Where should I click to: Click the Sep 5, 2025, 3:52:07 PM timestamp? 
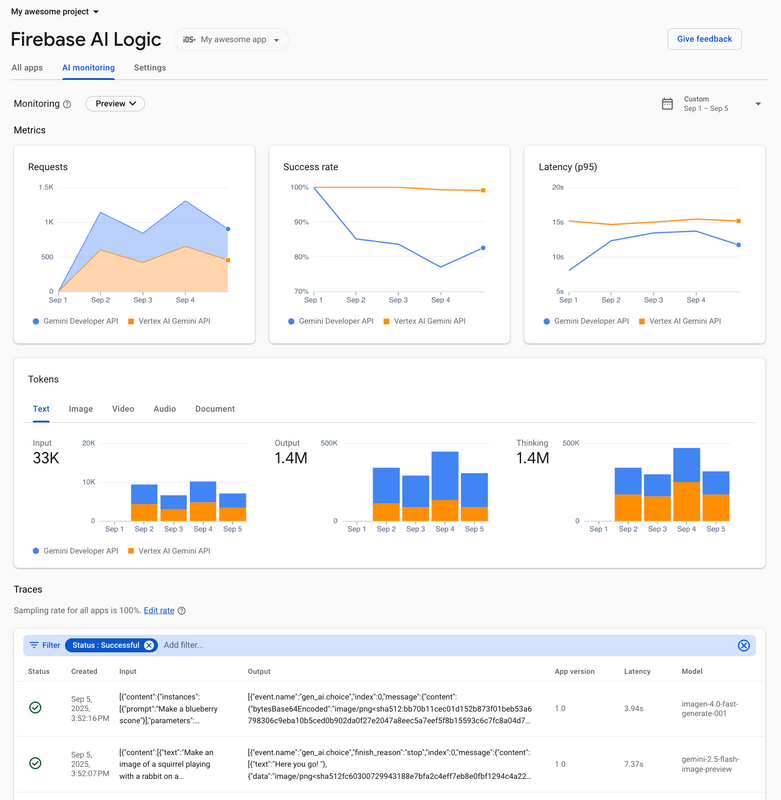[90, 764]
